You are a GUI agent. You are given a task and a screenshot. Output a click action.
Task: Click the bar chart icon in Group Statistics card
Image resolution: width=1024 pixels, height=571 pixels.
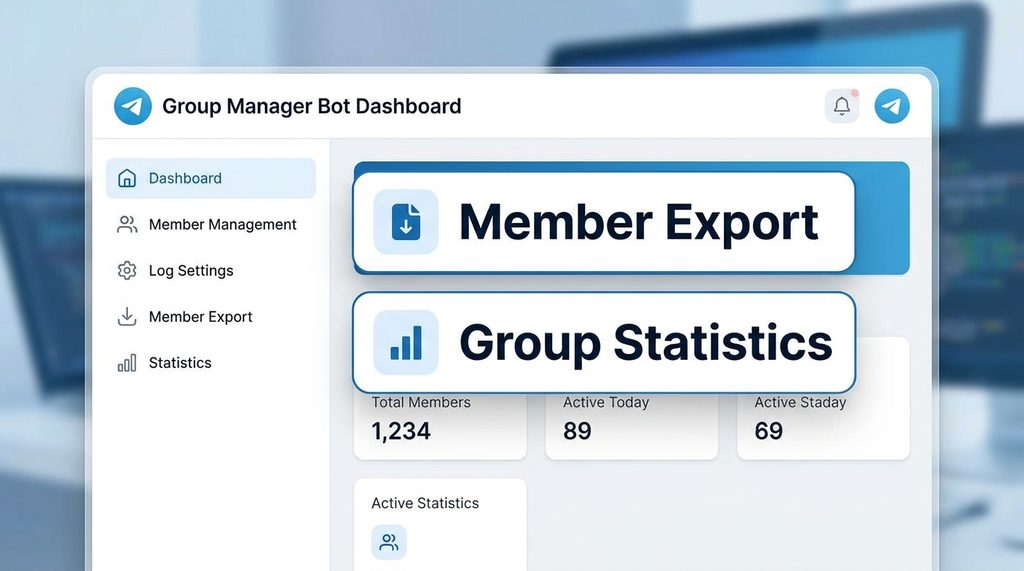coord(406,342)
